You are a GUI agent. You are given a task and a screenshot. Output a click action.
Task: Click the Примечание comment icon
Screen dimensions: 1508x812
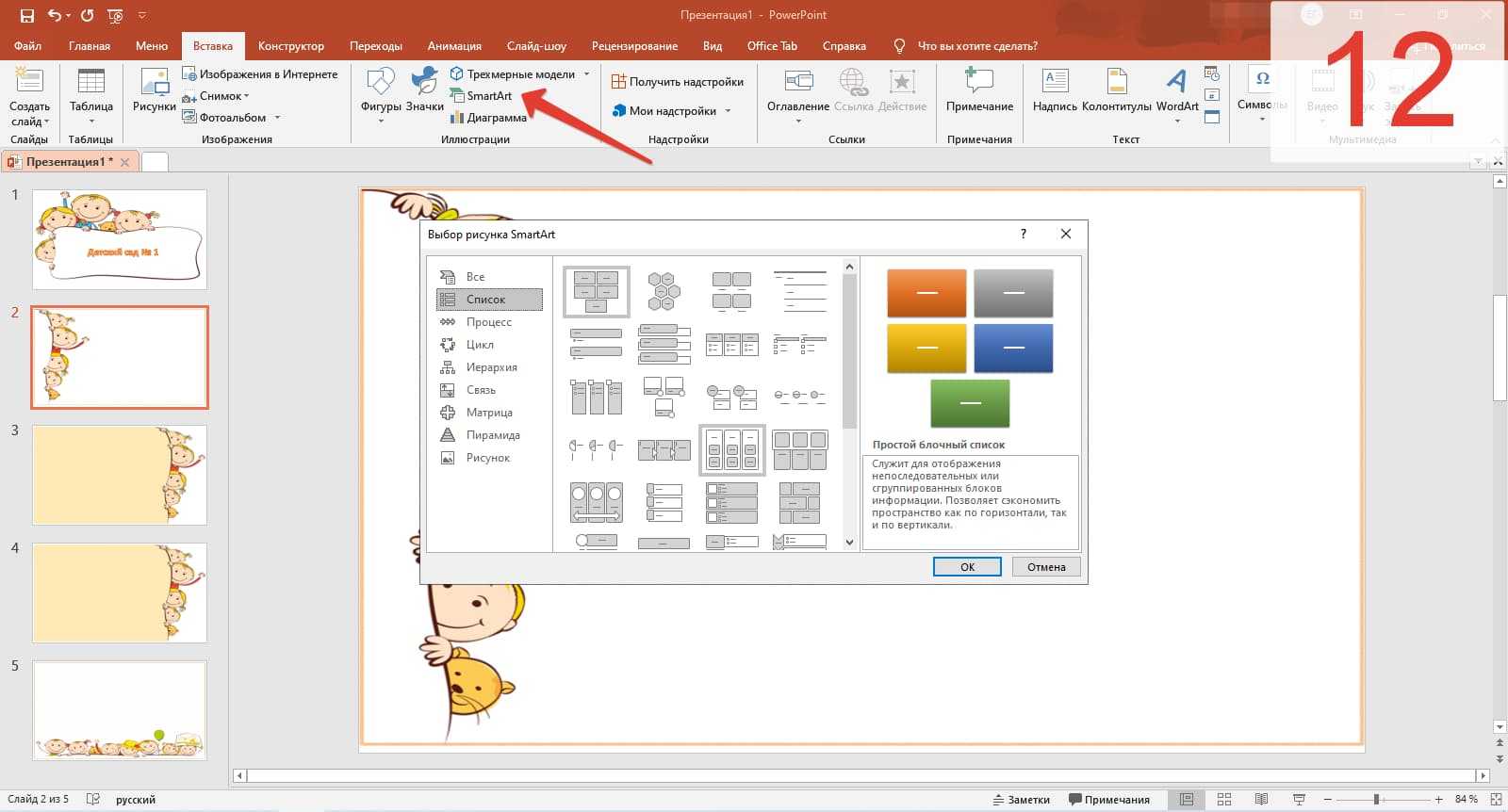[979, 90]
